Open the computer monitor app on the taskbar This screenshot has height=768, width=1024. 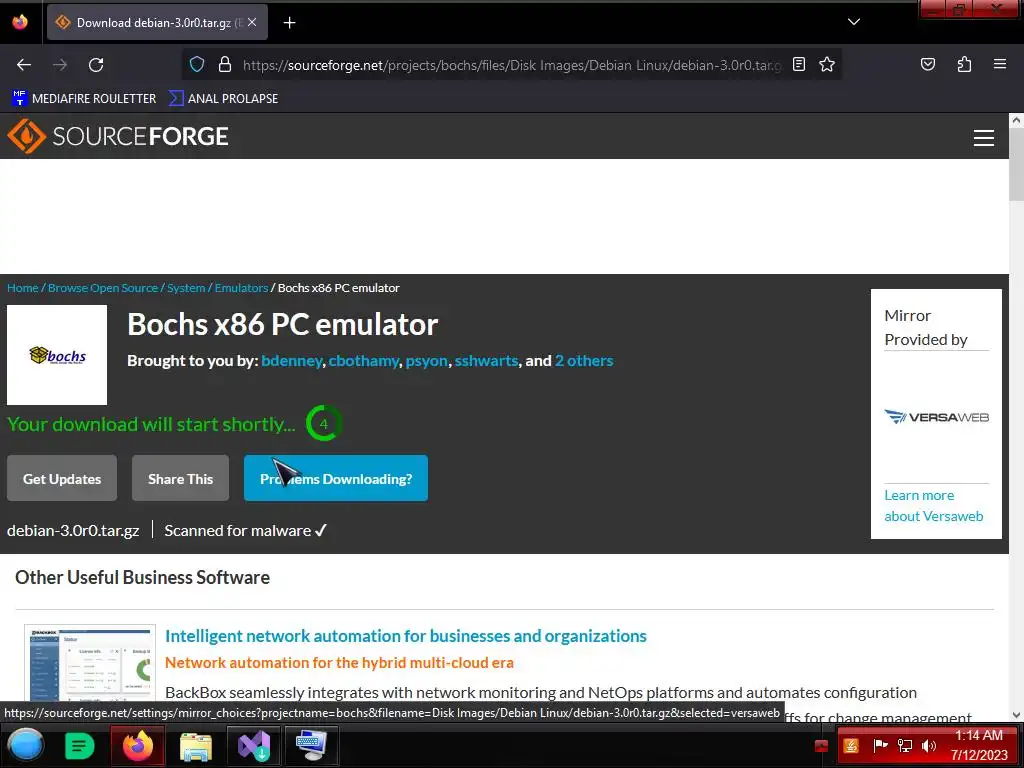[x=312, y=746]
